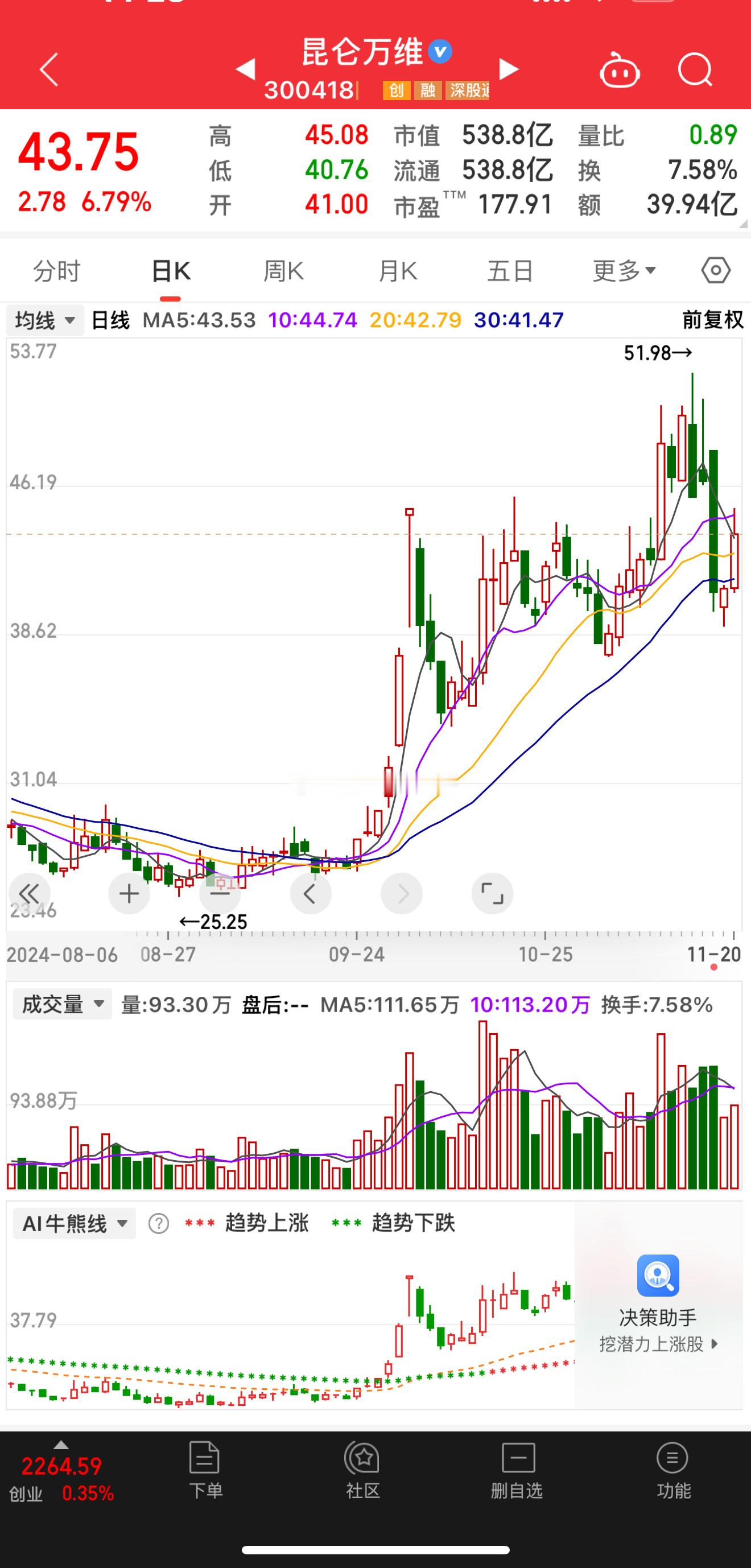Tap high price 45.08
Viewport: 751px width, 1568px height.
pos(337,134)
